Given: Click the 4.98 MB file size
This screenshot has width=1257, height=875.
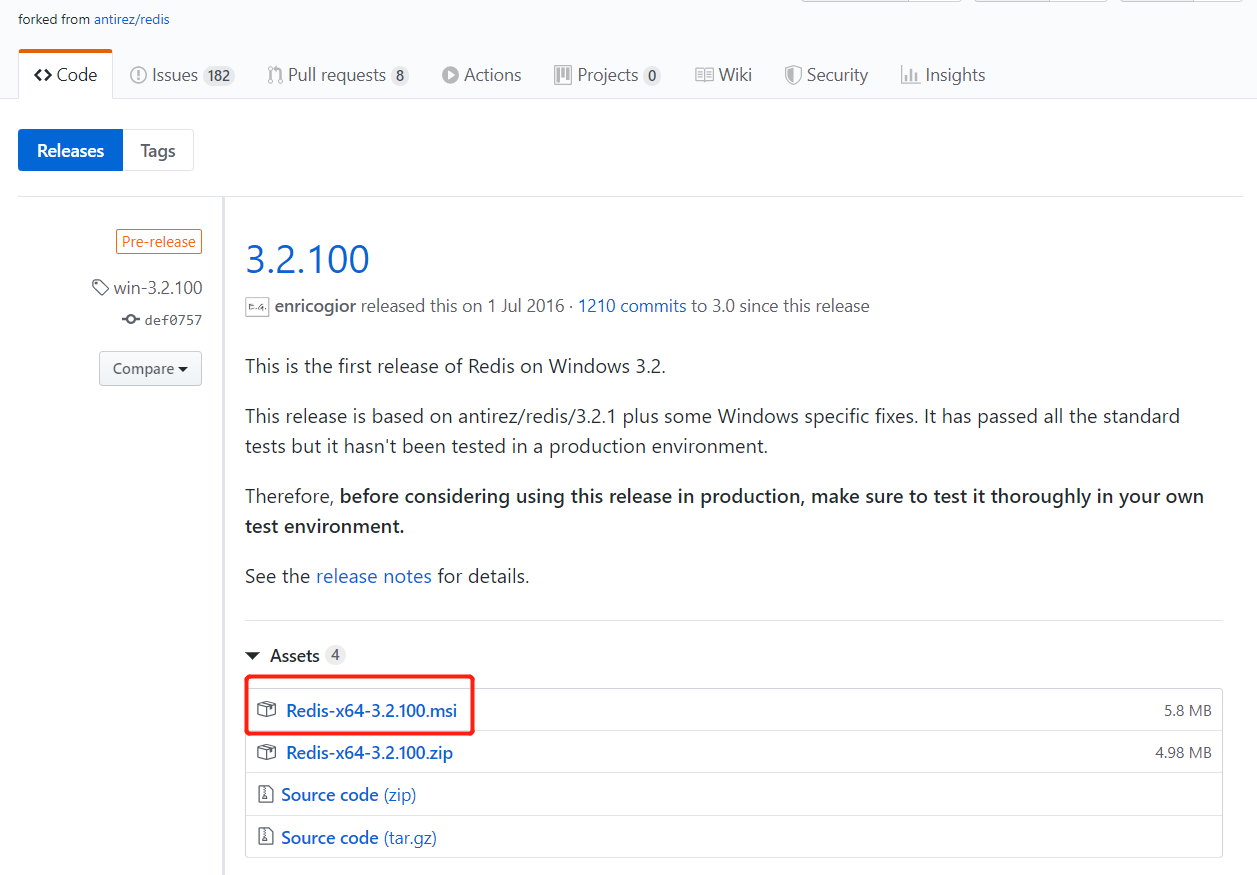Looking at the screenshot, I should [1183, 753].
